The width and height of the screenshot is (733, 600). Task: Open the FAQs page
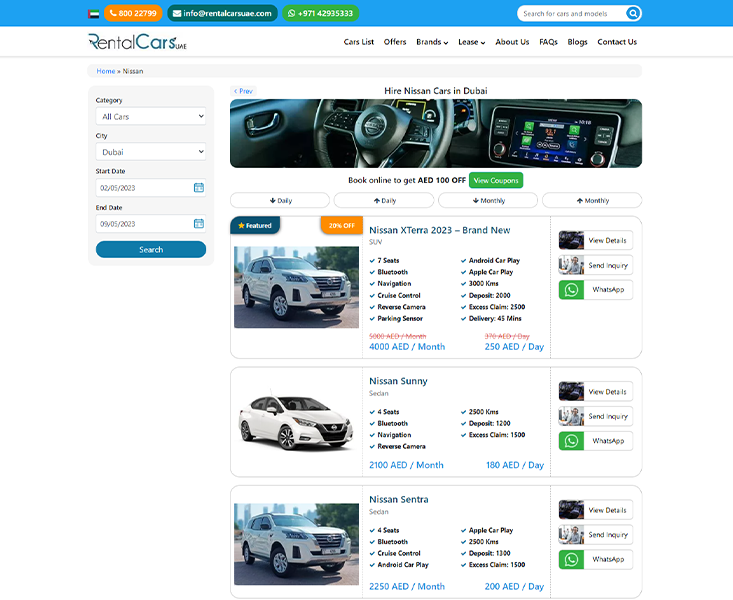(x=548, y=42)
